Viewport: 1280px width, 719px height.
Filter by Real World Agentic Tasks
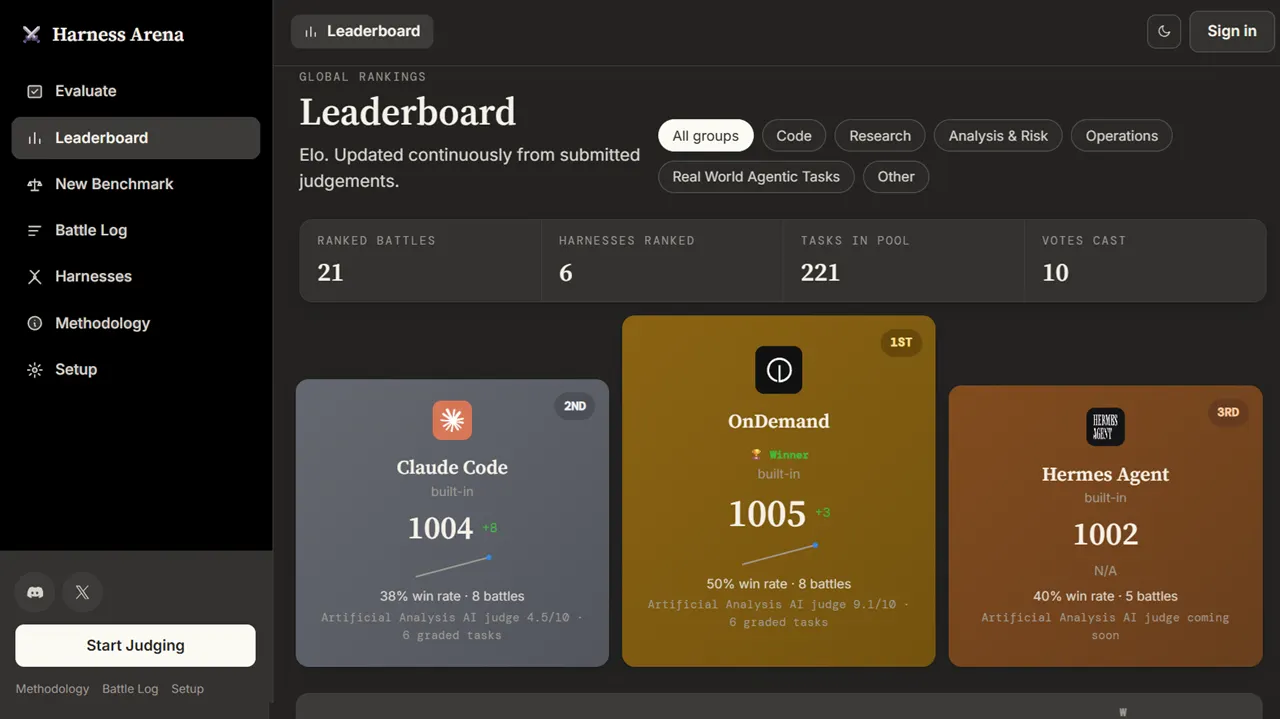pos(756,177)
